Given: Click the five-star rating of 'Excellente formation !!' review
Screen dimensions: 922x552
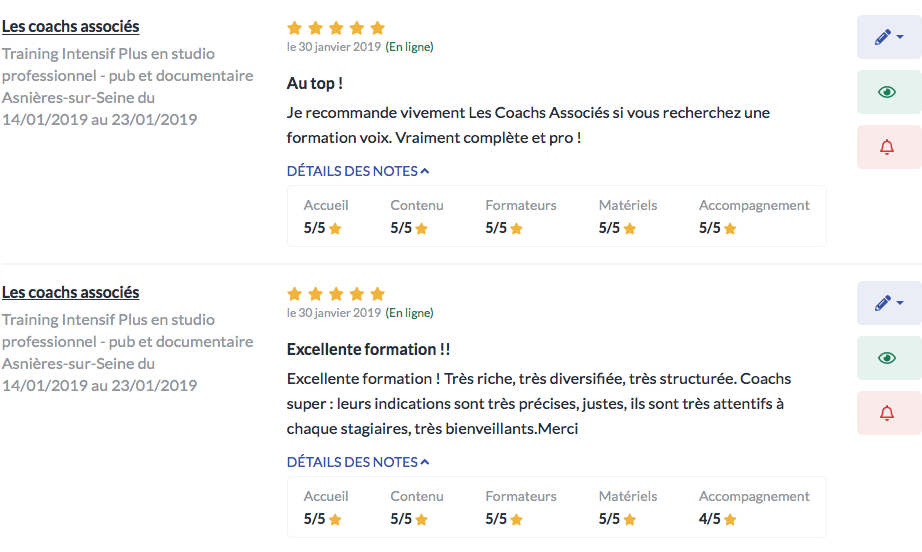Looking at the screenshot, I should point(336,293).
